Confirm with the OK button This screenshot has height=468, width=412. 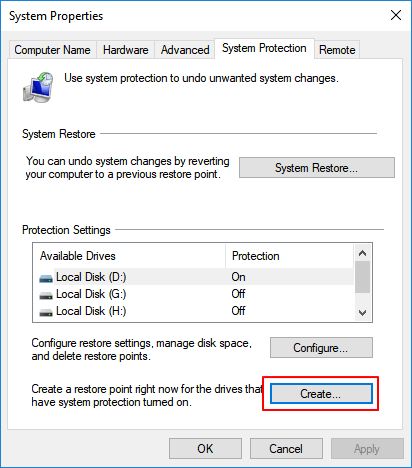click(x=205, y=449)
